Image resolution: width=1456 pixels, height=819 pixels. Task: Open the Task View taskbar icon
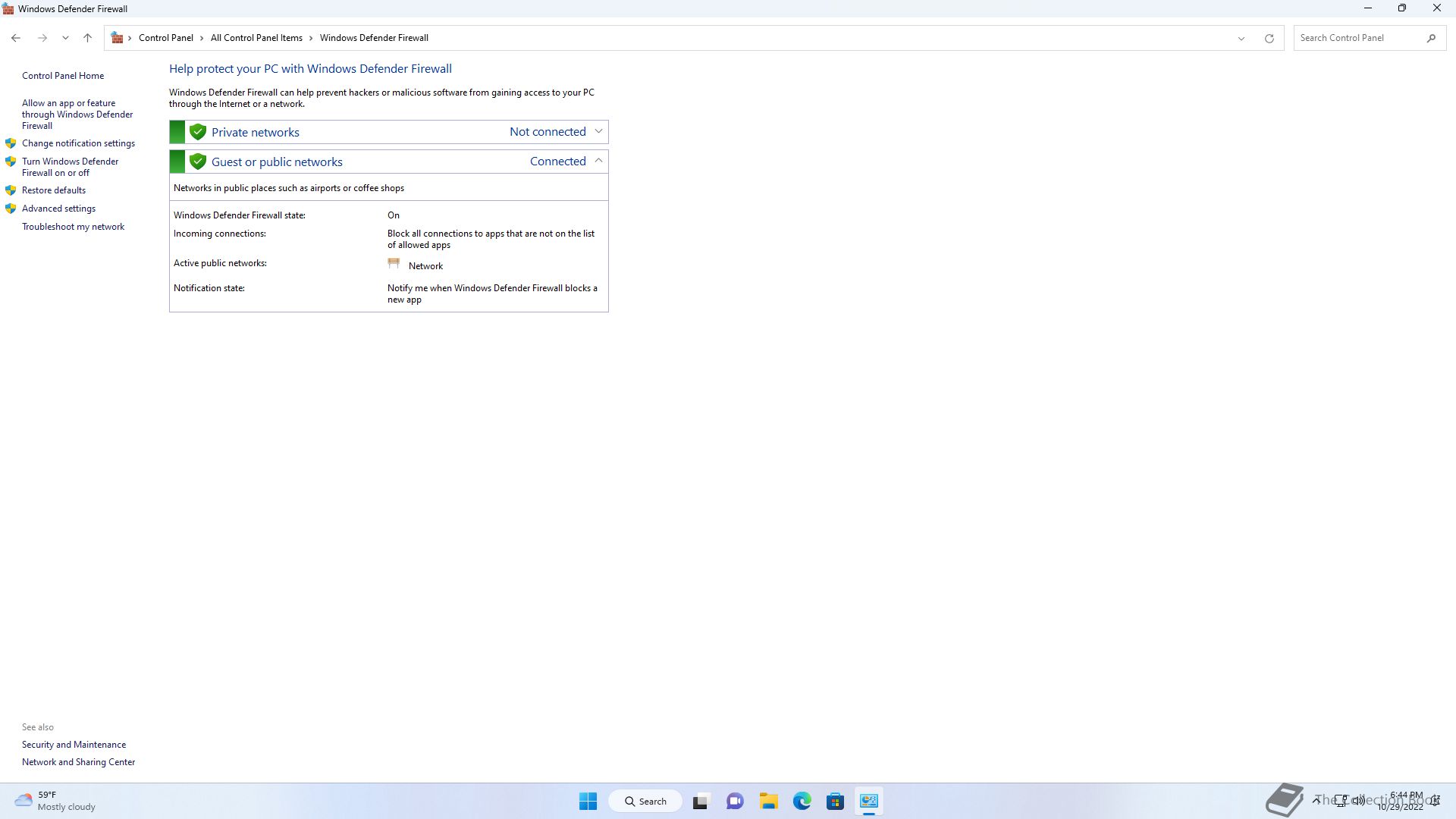pyautogui.click(x=700, y=801)
